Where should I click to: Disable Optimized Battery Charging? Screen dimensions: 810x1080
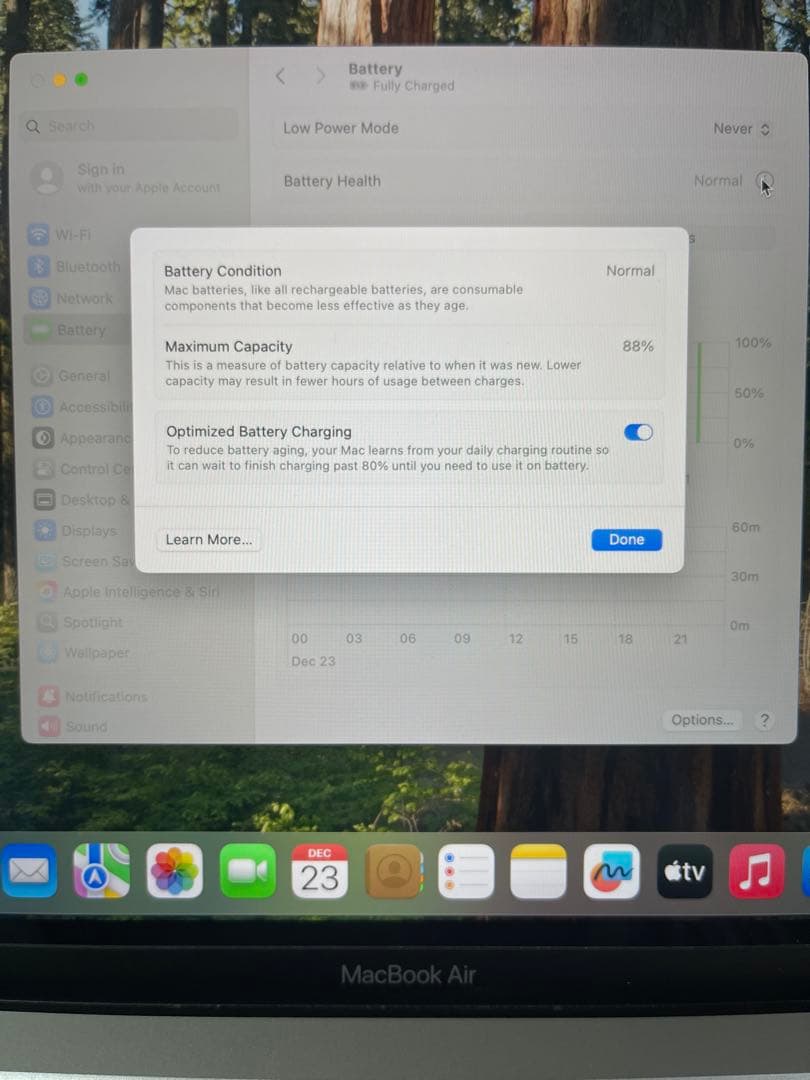[637, 431]
